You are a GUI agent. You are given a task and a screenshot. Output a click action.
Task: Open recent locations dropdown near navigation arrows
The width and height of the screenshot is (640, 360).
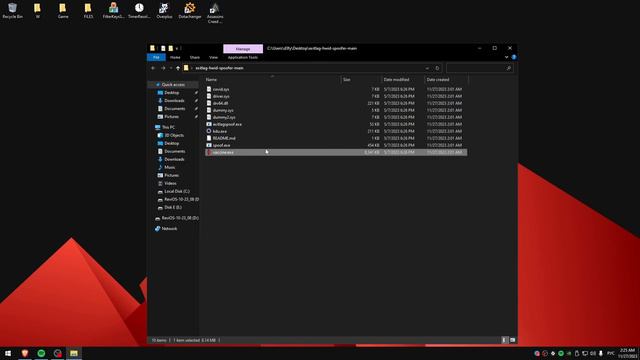[171, 68]
